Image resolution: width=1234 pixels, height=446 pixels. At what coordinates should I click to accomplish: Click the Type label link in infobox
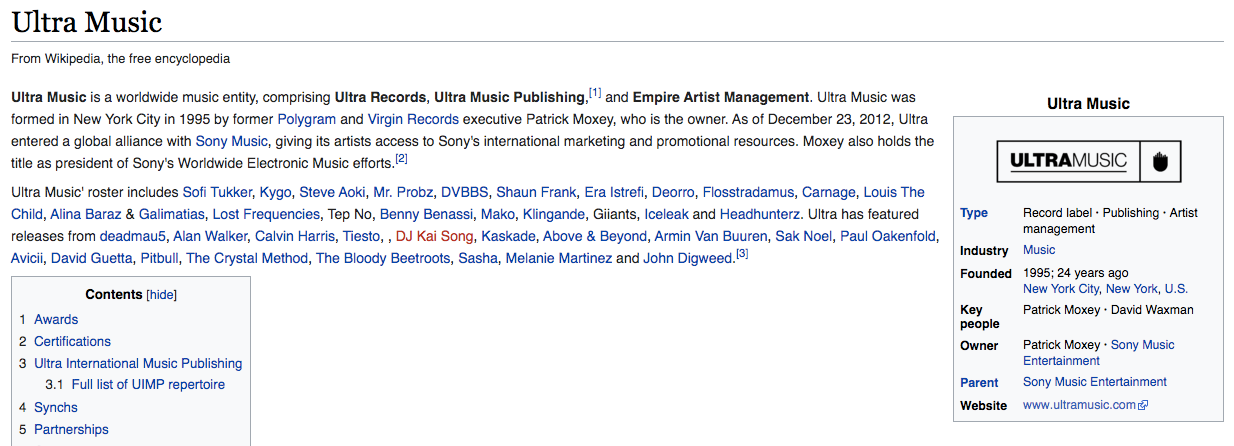[974, 213]
